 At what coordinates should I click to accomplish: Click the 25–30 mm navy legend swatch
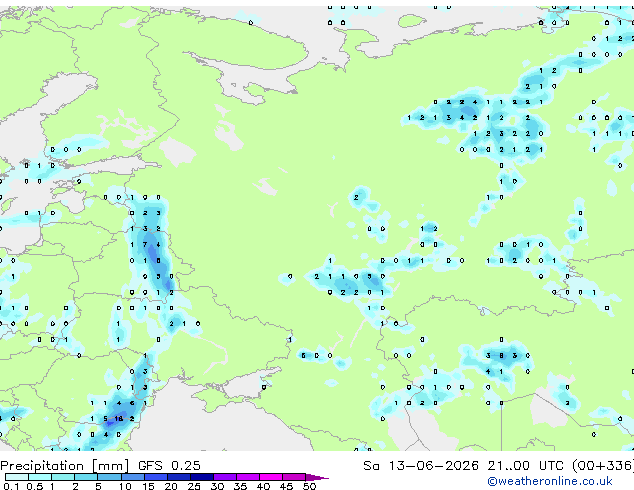pos(201,477)
